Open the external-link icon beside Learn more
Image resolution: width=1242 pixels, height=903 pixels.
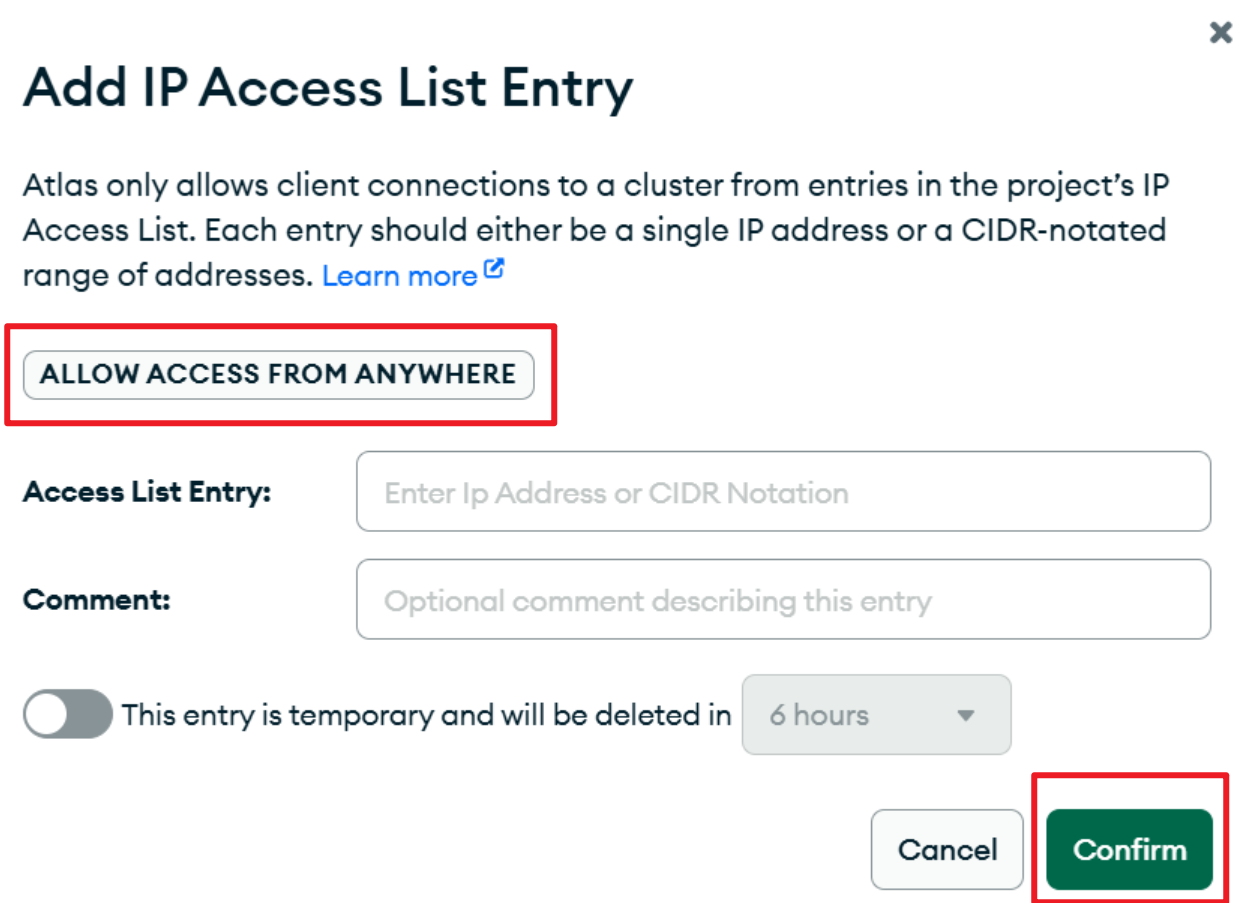(494, 270)
